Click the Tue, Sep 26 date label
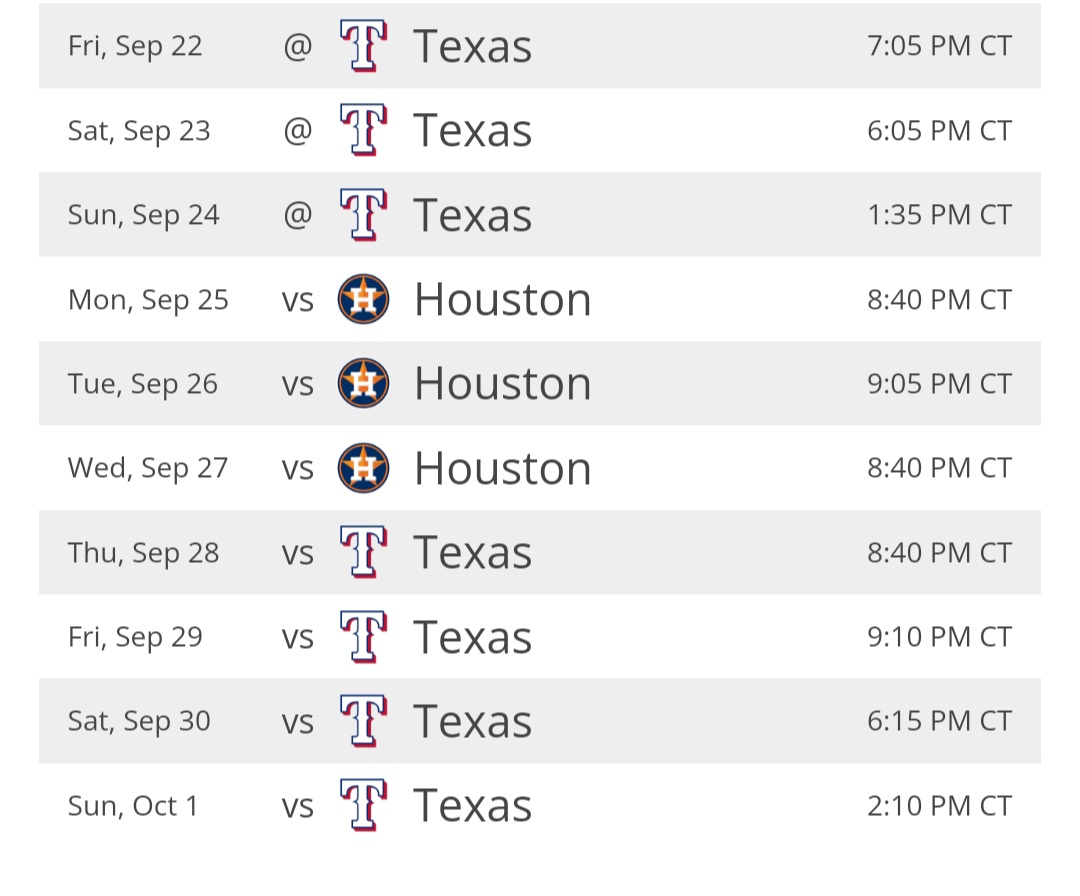Screen dimensions: 1080x896 [143, 384]
